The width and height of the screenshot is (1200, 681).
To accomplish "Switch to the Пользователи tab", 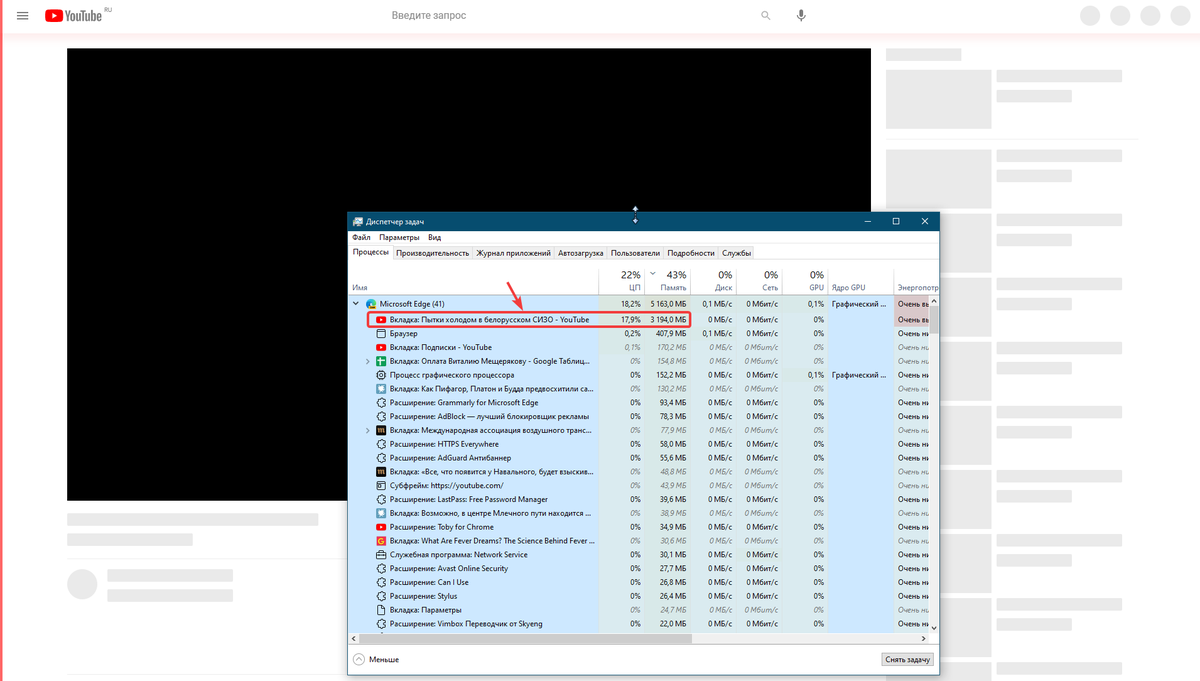I will 636,253.
